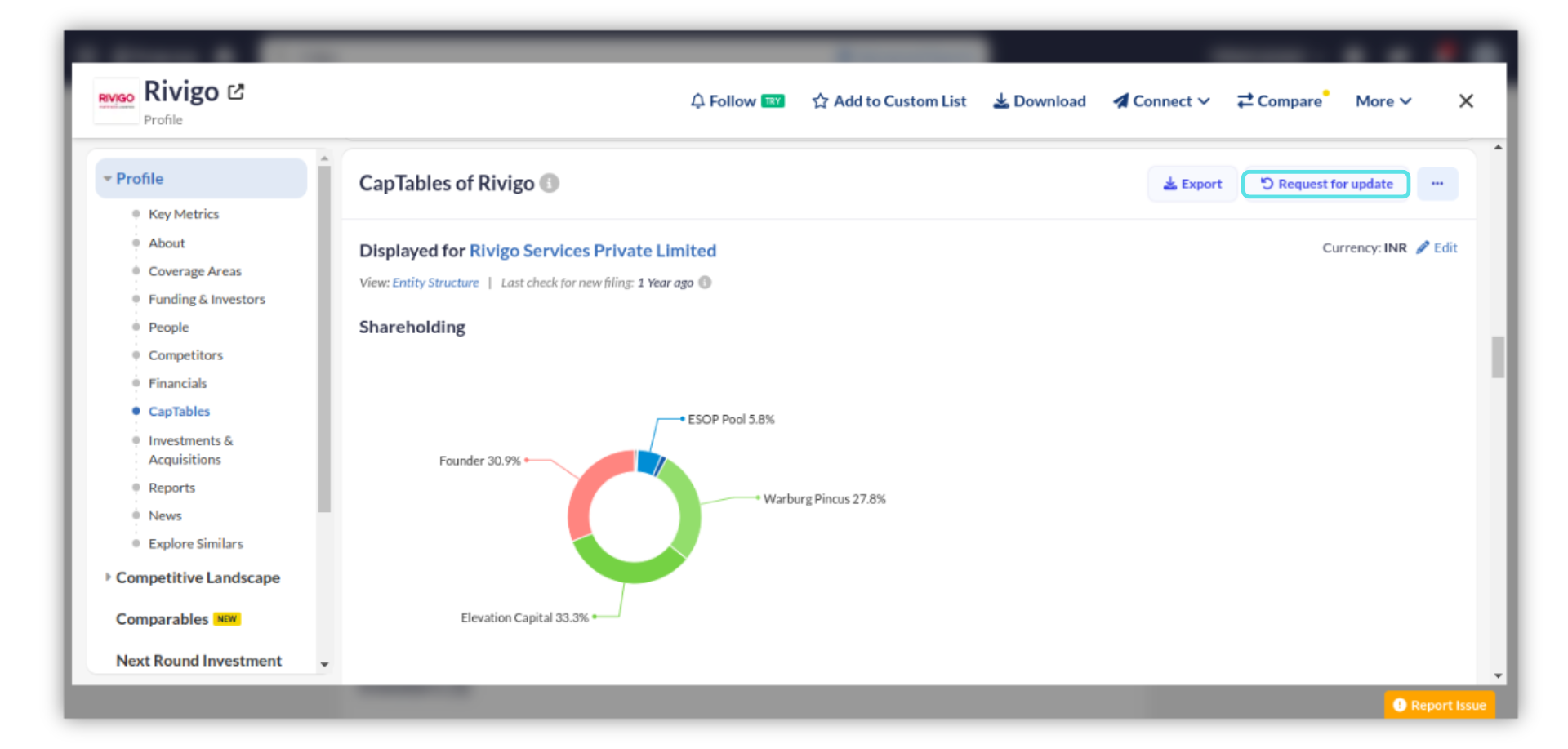Click the three-dots more options button
Image resolution: width=1568 pixels, height=749 pixels.
coord(1437,184)
